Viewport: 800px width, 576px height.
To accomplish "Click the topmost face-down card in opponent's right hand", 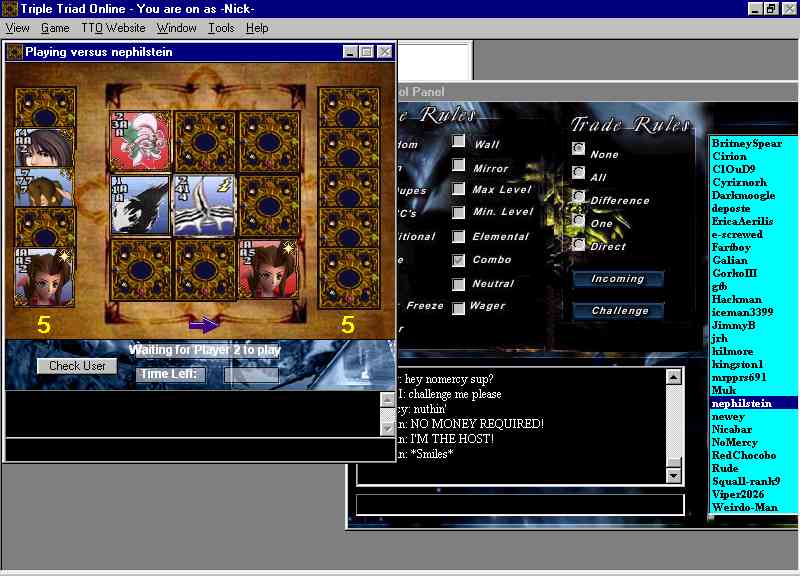I will [349, 108].
